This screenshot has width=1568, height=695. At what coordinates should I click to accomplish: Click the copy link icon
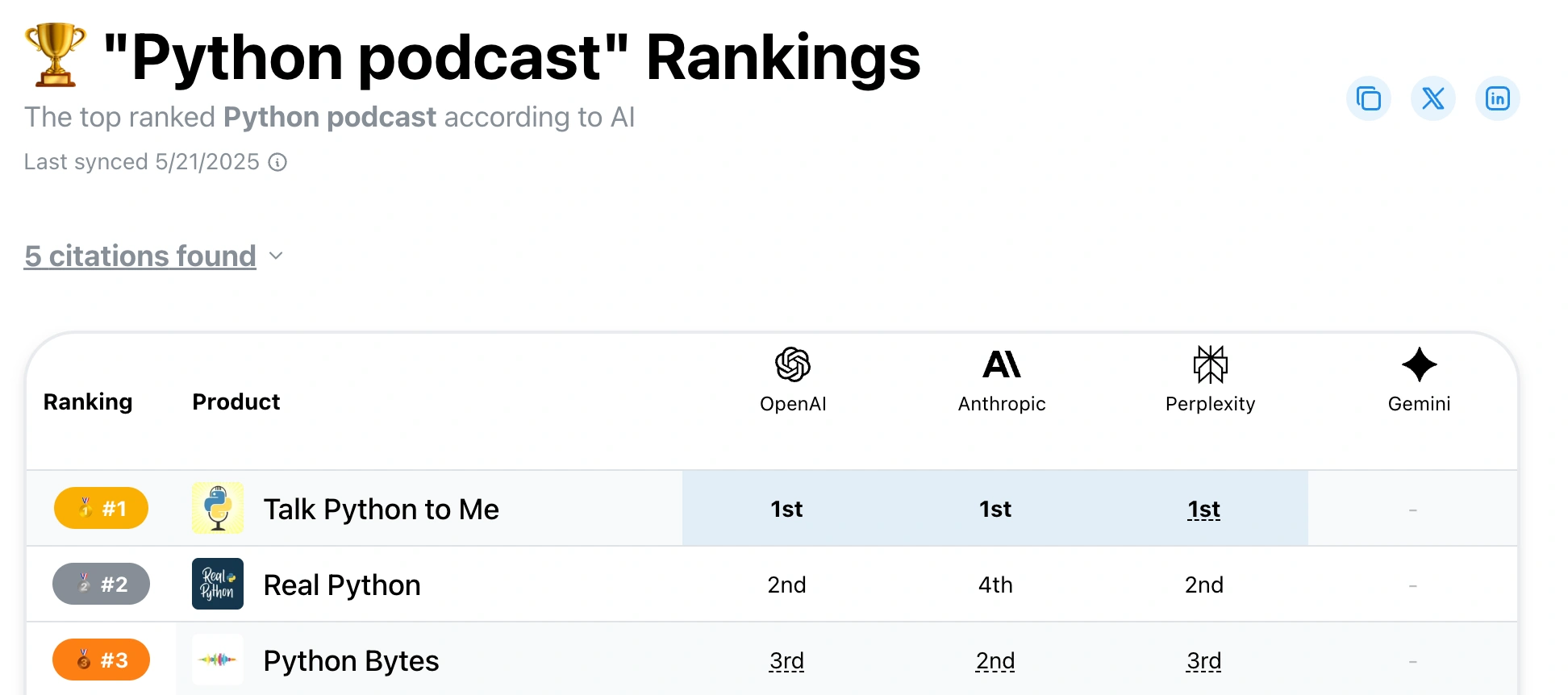coord(1369,98)
